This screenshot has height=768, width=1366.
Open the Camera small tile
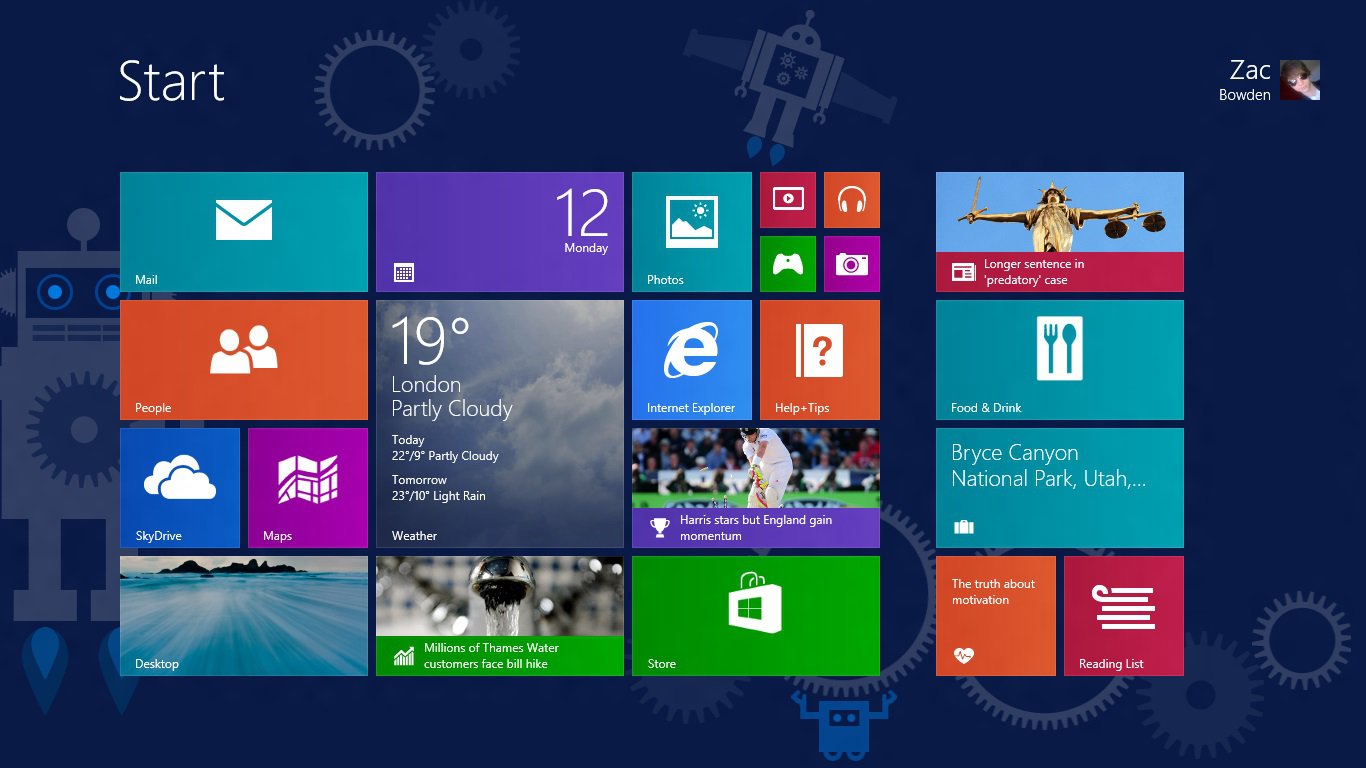tap(852, 264)
